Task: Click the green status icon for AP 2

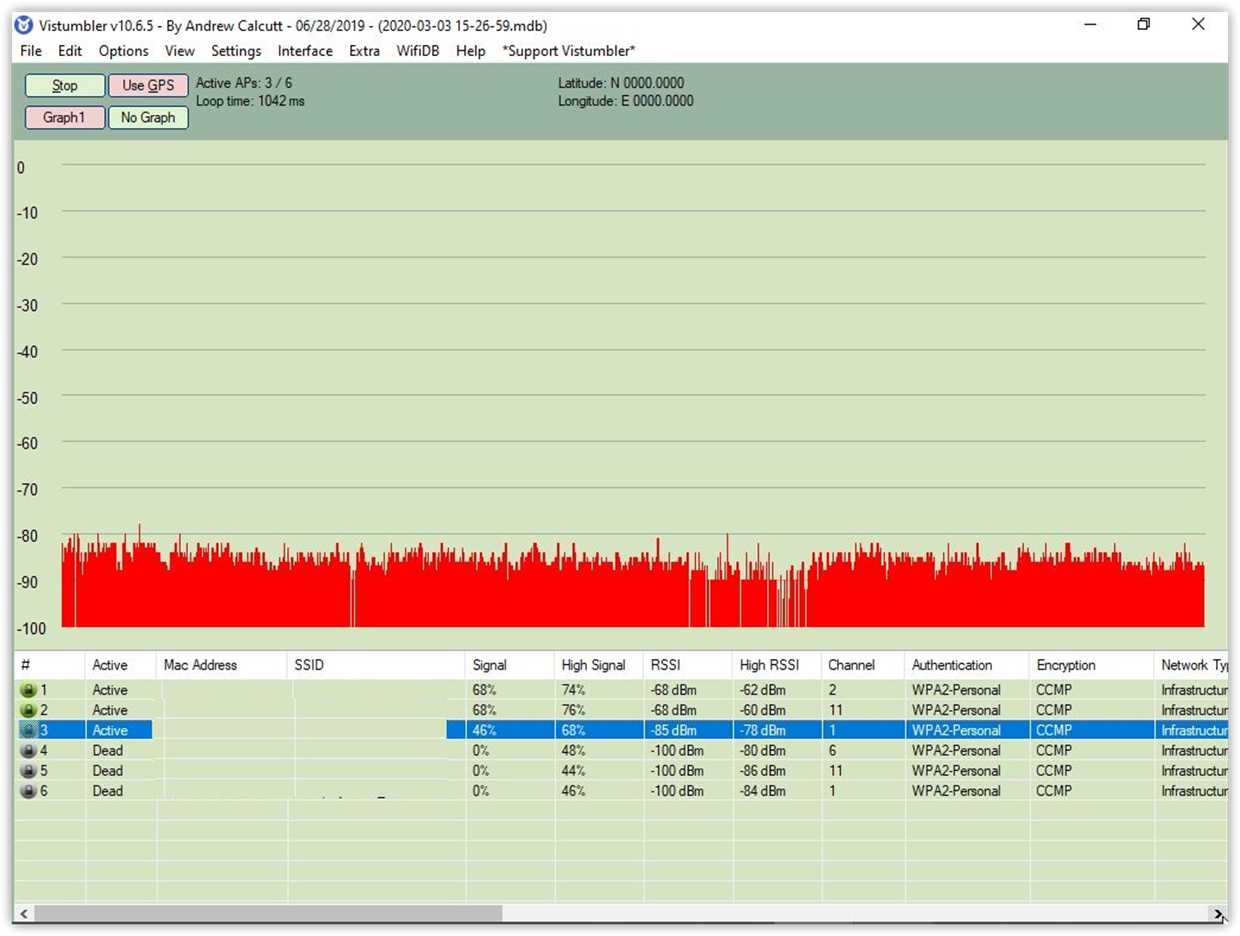Action: coord(28,710)
